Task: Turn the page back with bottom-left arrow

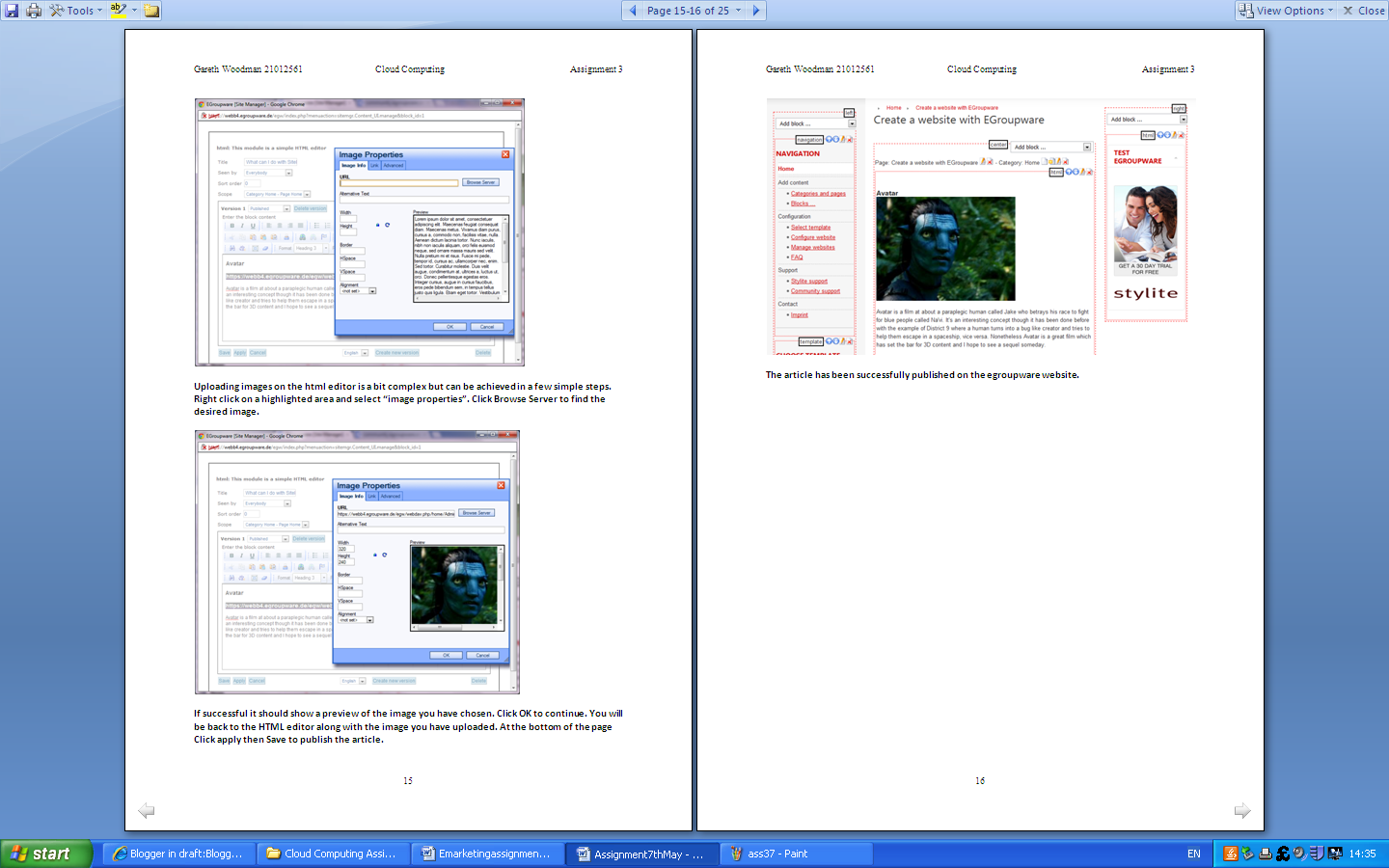Action: point(147,811)
